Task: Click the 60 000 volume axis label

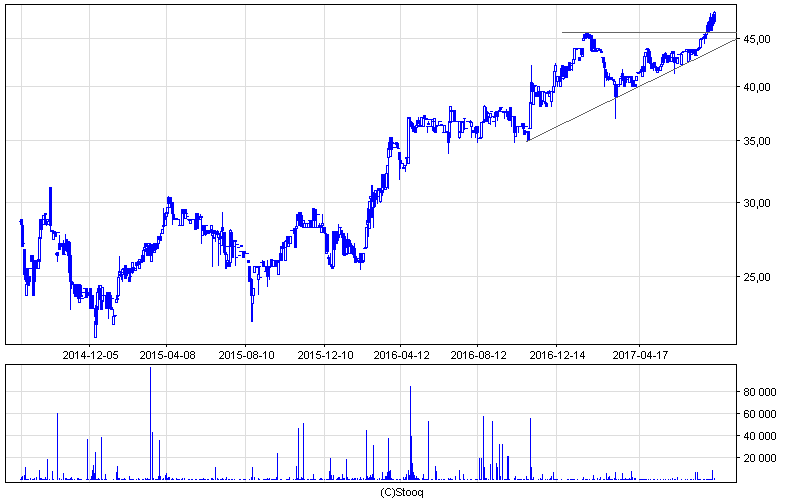Action: pyautogui.click(x=760, y=414)
